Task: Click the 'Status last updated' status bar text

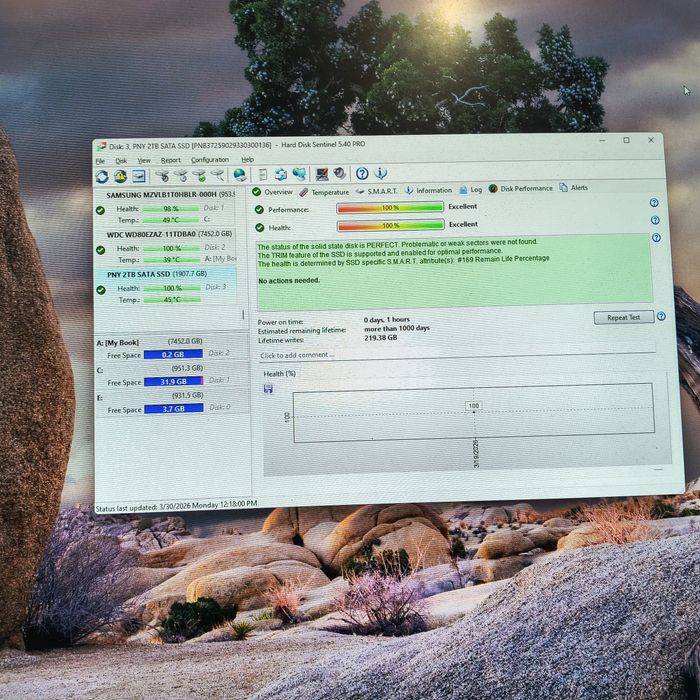Action: (176, 506)
